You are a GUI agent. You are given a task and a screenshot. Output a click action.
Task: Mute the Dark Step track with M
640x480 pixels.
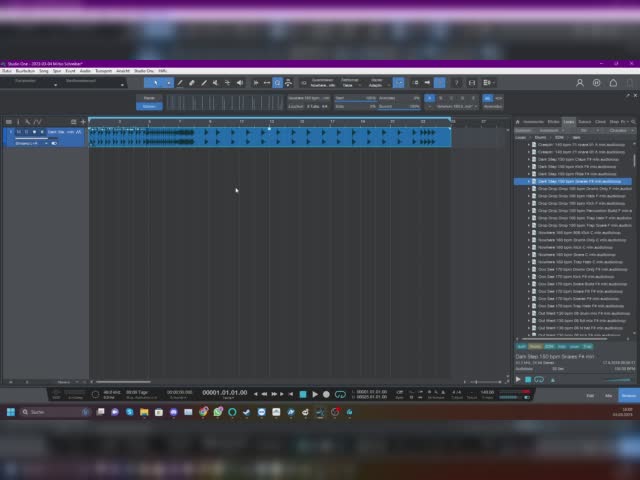click(18, 132)
